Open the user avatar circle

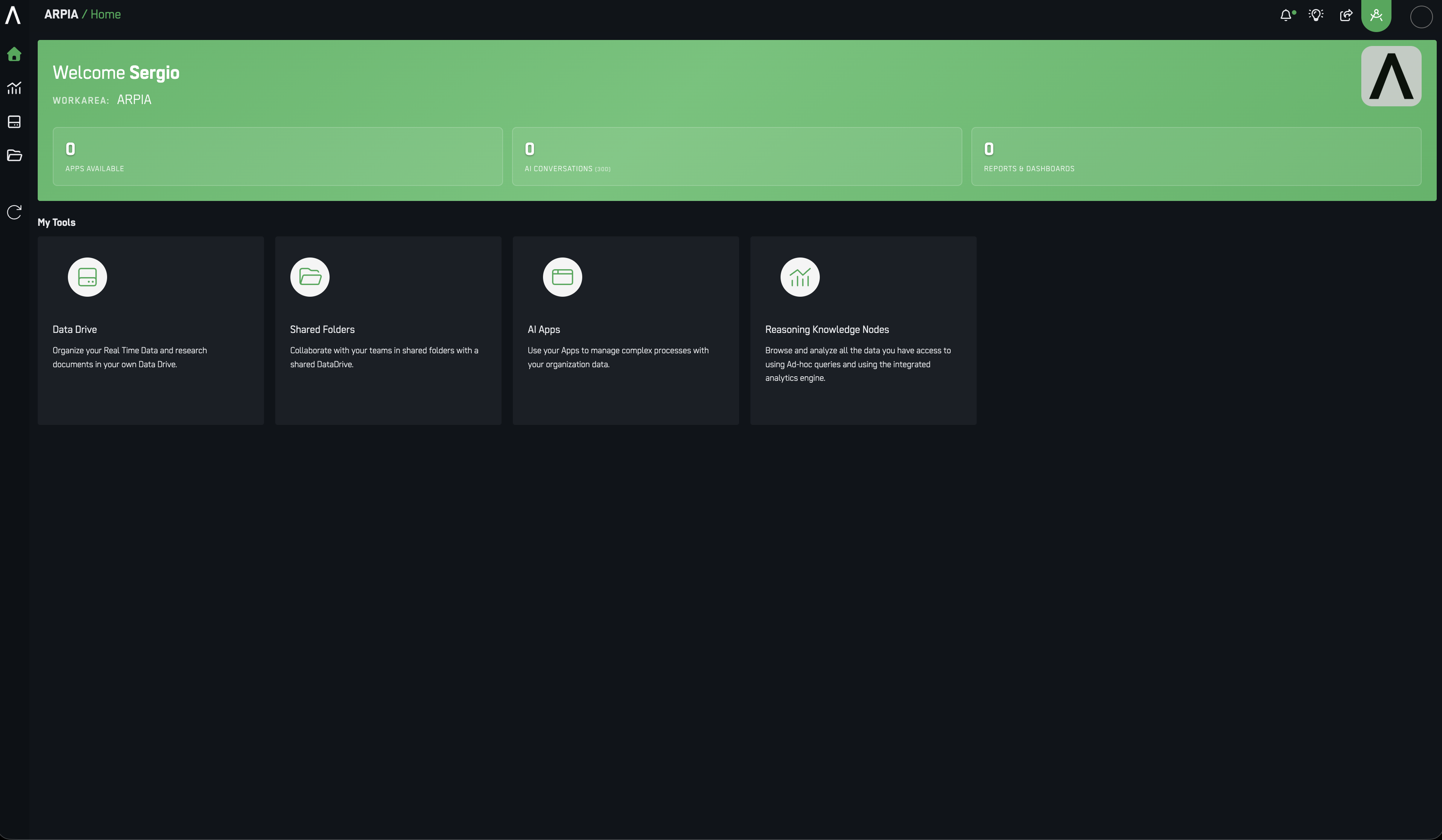[1421, 17]
